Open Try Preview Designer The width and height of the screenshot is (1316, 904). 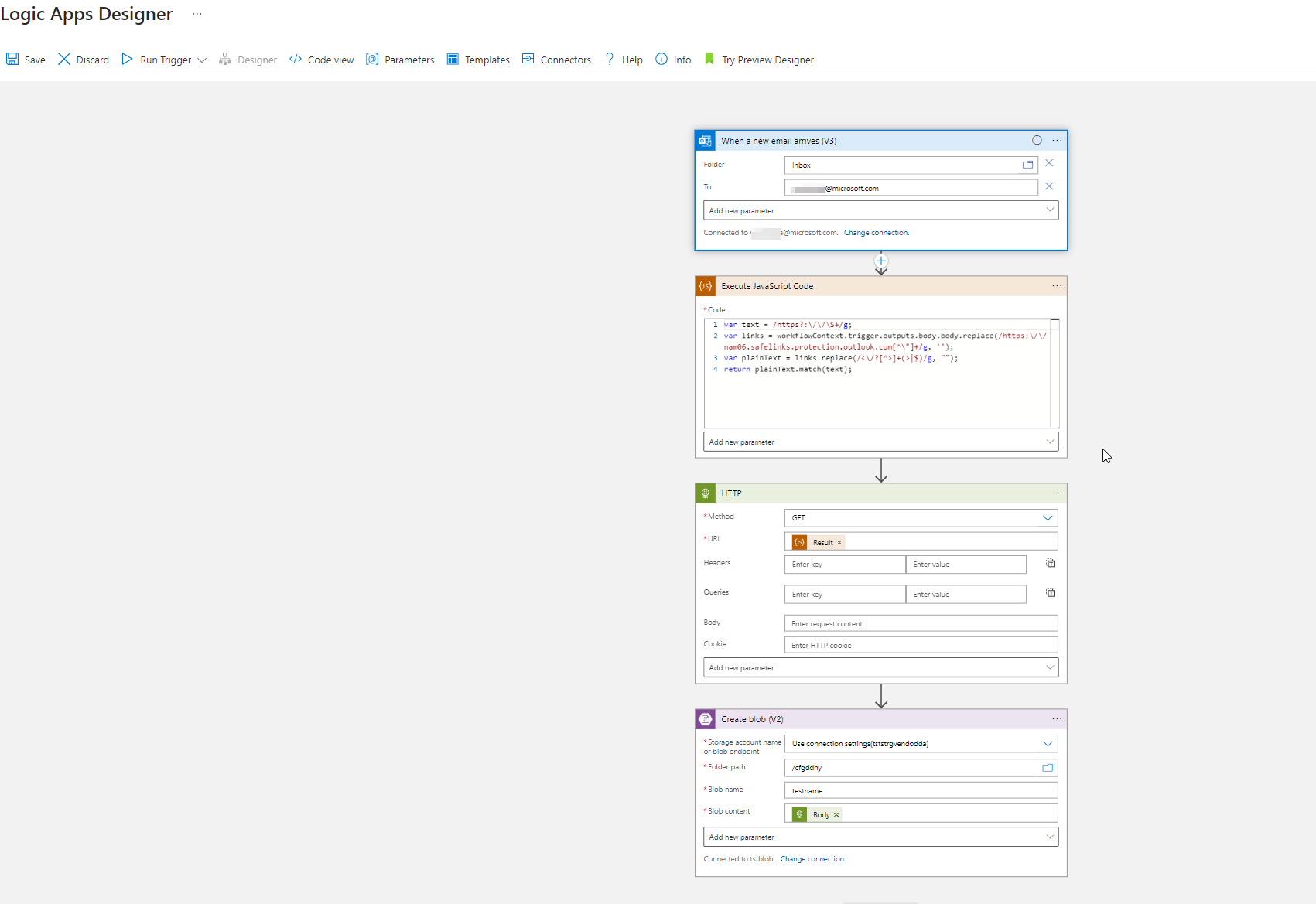[767, 59]
